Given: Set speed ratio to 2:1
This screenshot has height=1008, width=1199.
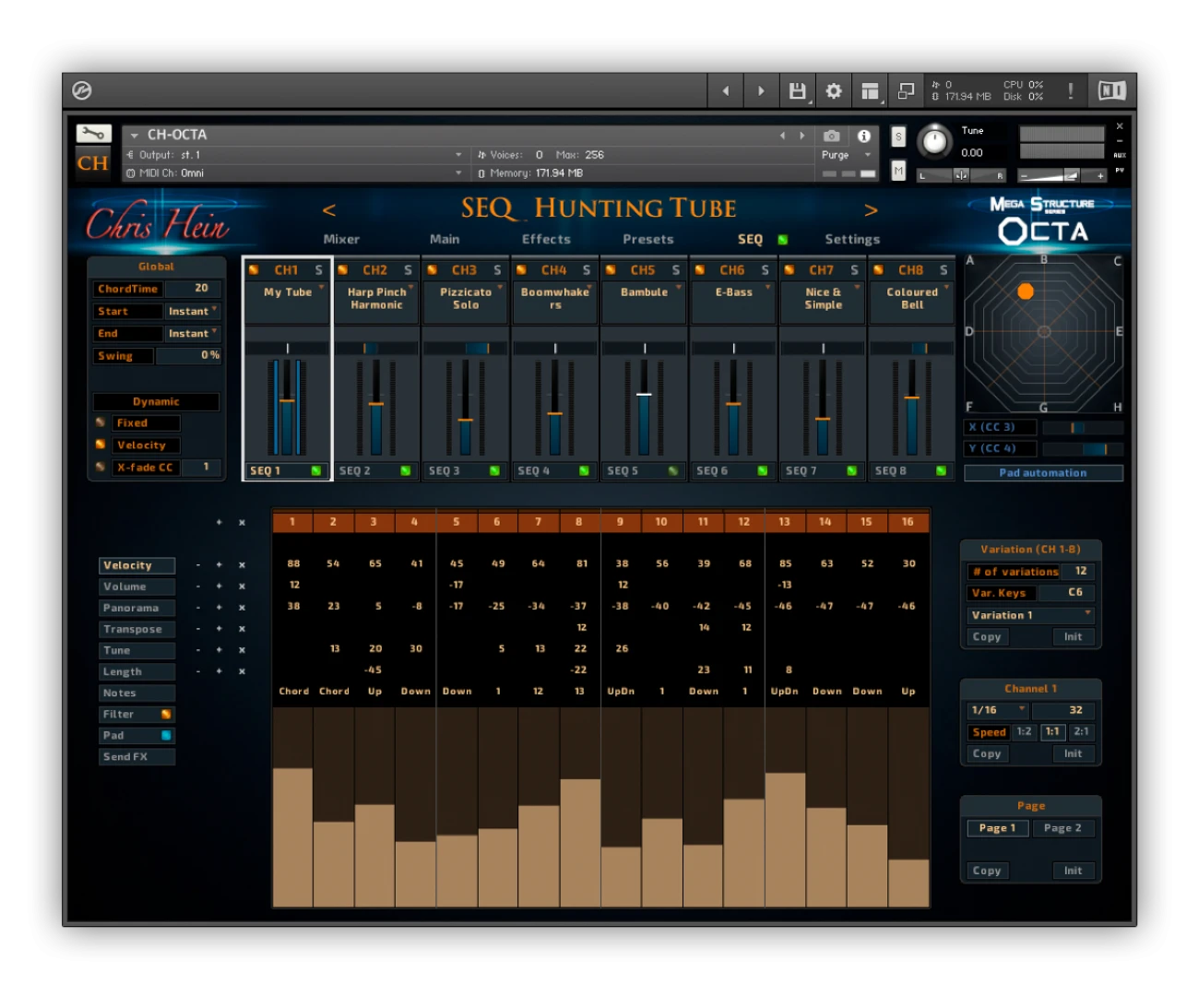Looking at the screenshot, I should coord(1081,731).
